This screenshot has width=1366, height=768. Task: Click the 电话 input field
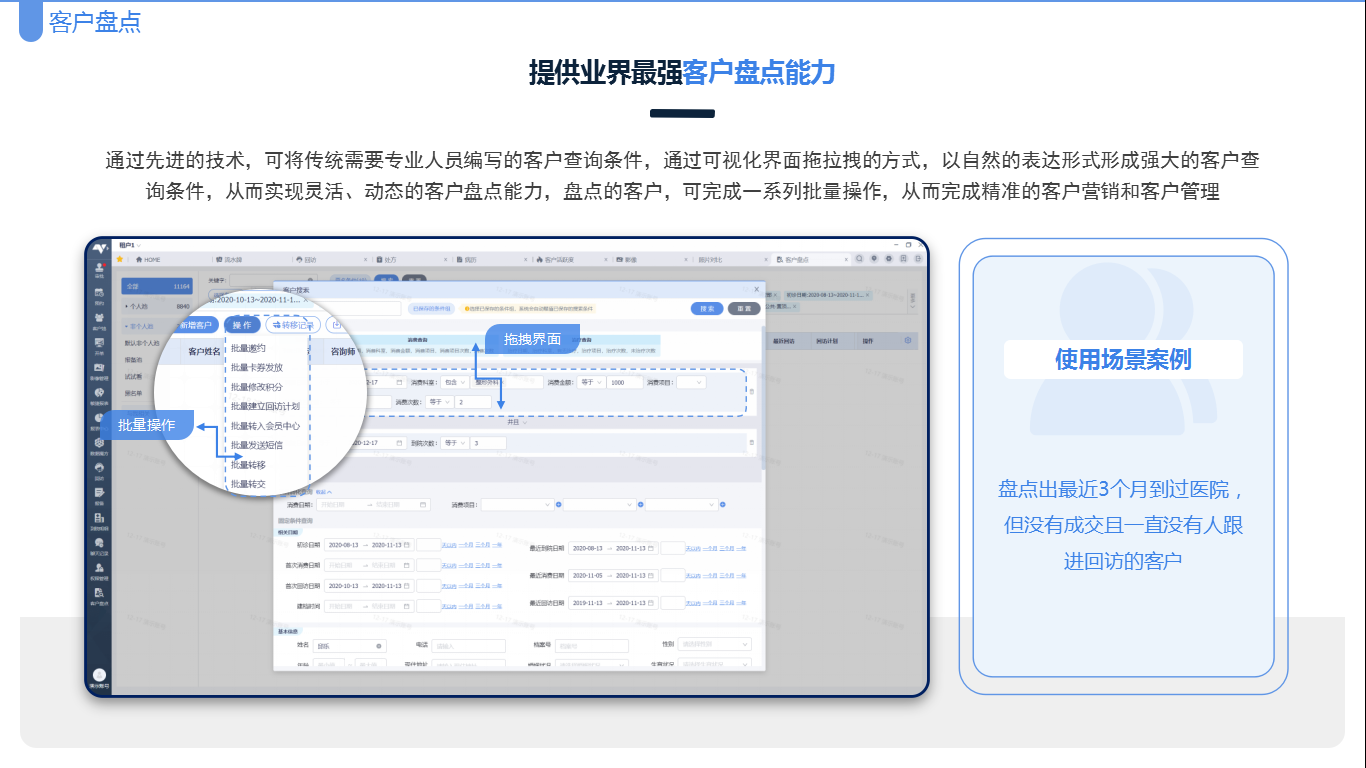(x=468, y=646)
